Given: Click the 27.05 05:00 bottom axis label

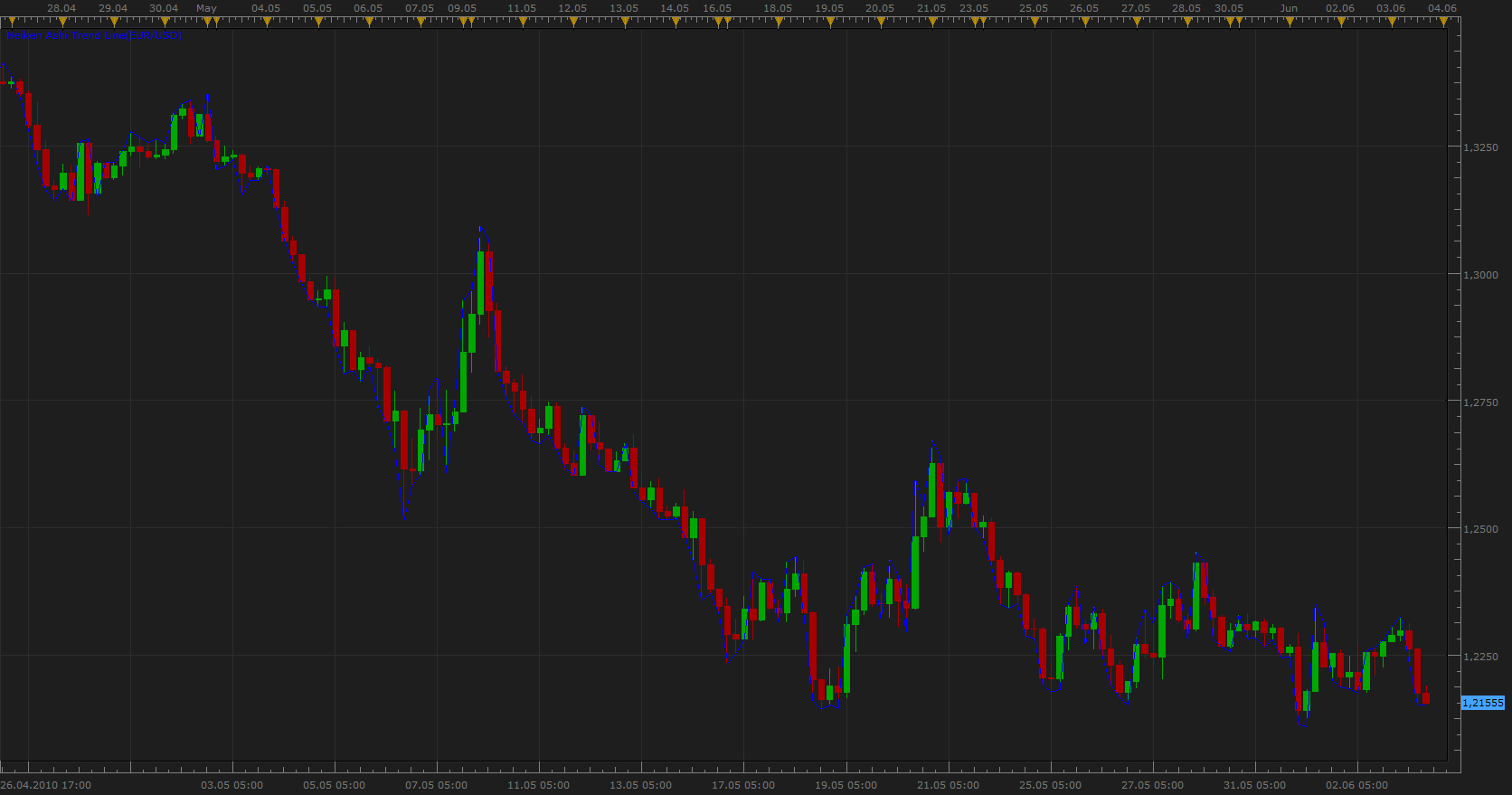Looking at the screenshot, I should [1152, 785].
